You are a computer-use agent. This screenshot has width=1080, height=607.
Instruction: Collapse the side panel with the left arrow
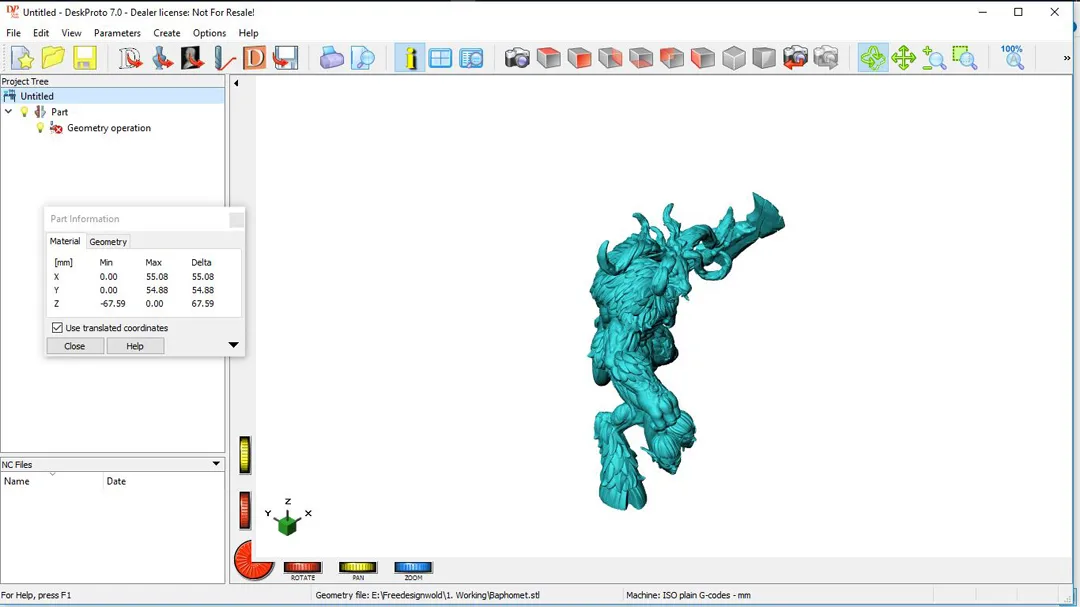[236, 83]
